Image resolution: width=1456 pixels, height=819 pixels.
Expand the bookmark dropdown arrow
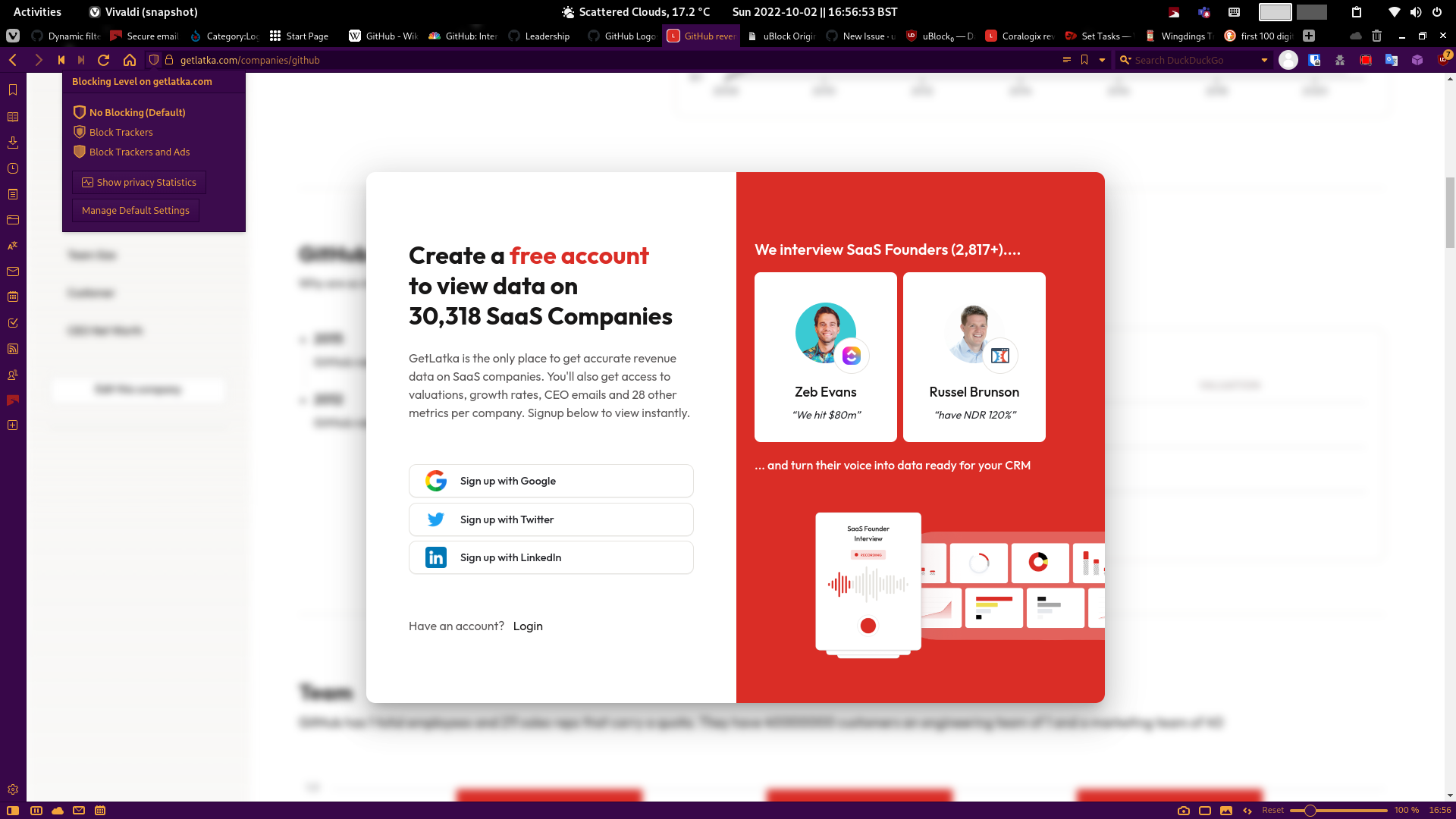1102,60
